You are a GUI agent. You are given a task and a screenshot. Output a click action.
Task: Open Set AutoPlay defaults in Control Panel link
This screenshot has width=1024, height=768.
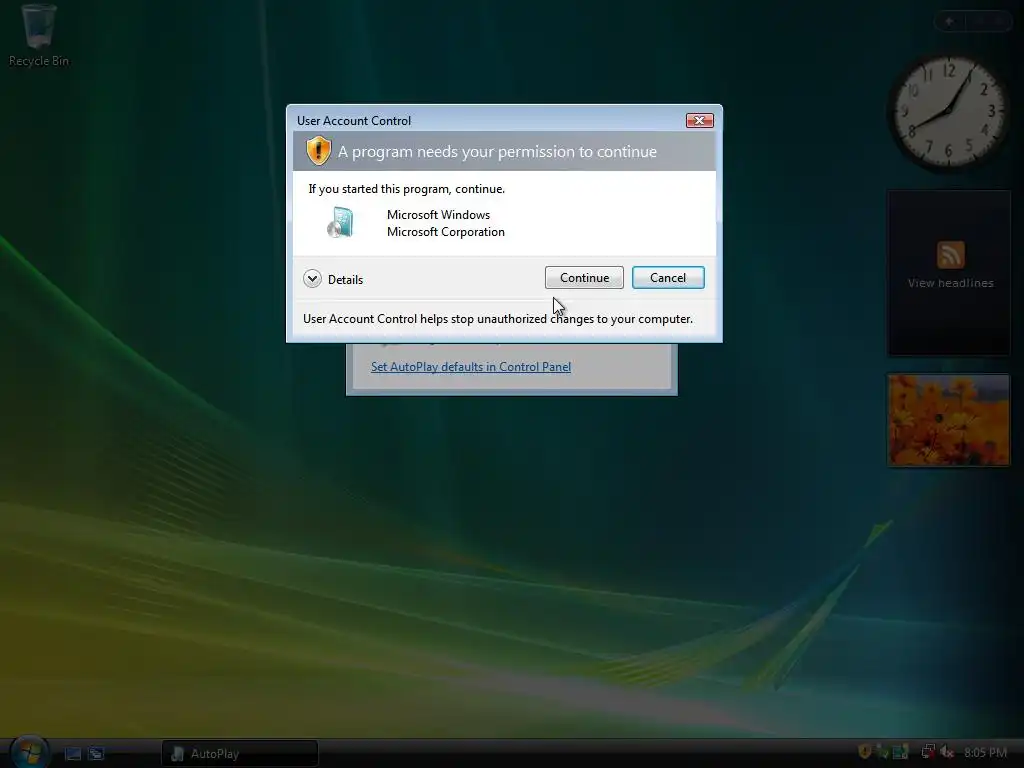click(x=471, y=367)
